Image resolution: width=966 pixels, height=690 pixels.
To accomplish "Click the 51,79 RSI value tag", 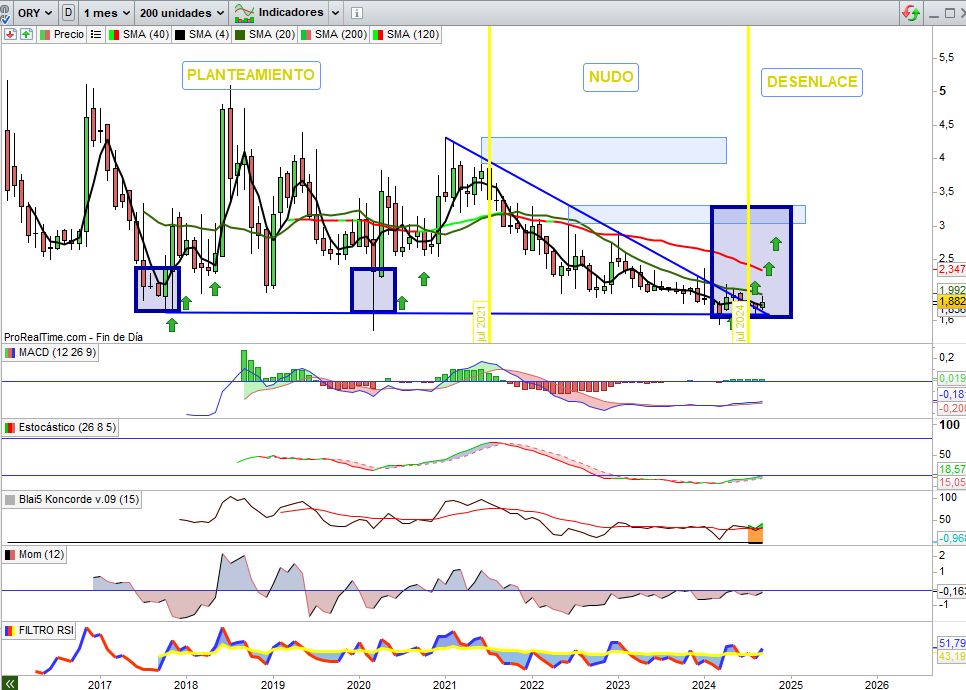I will click(x=951, y=643).
